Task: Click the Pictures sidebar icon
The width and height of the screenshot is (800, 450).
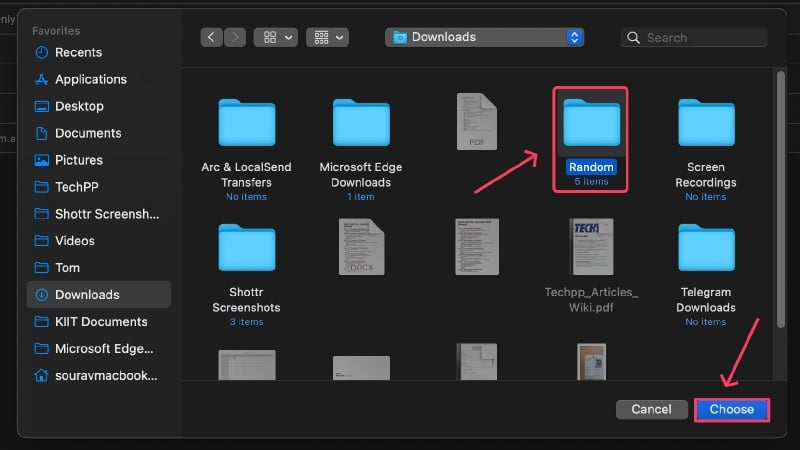Action: [x=41, y=160]
